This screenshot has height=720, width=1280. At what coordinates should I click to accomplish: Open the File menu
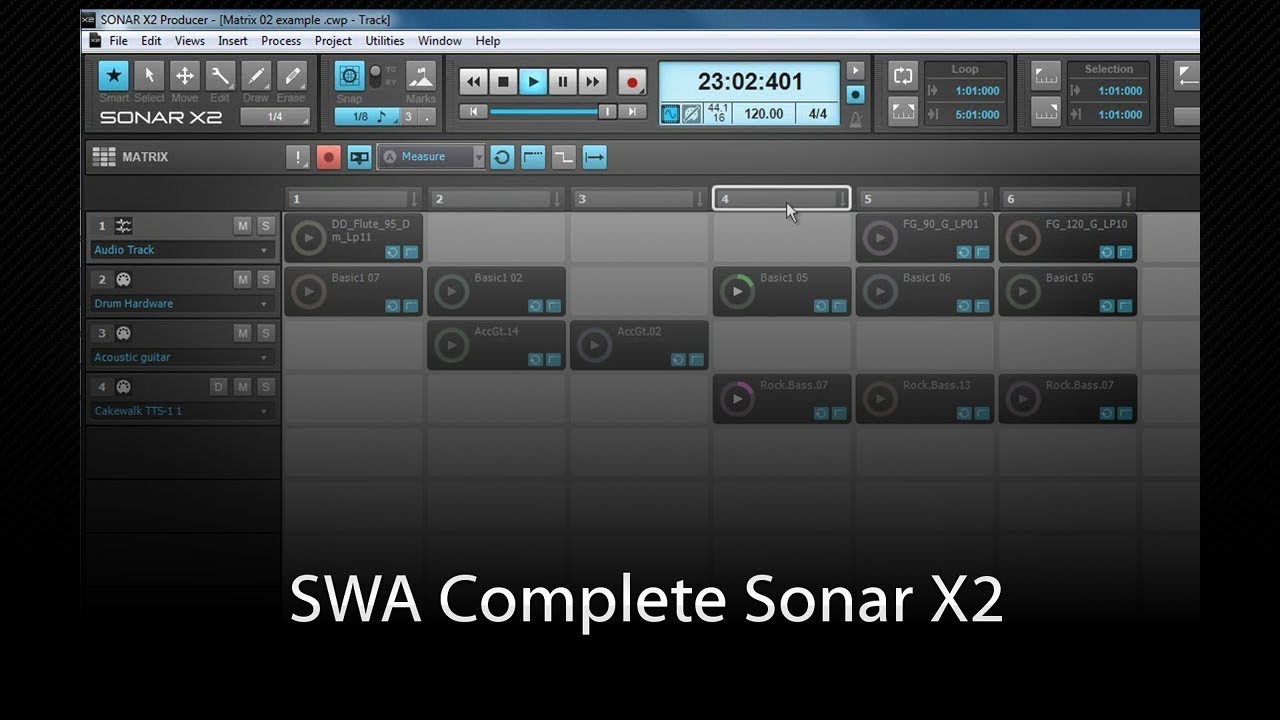pyautogui.click(x=118, y=41)
